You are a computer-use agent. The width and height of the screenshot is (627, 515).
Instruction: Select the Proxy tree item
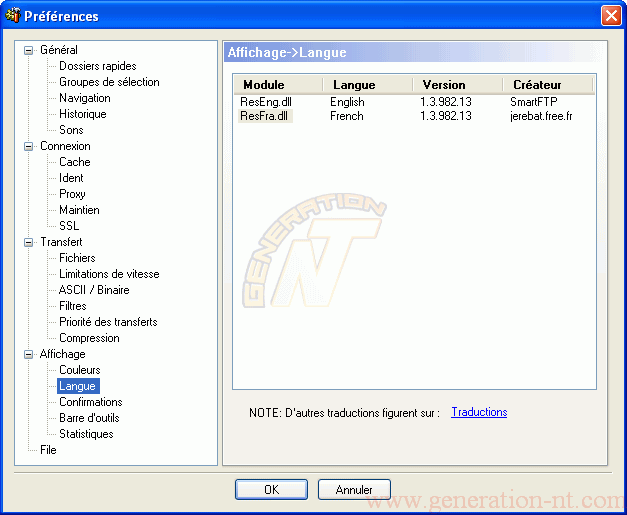72,194
